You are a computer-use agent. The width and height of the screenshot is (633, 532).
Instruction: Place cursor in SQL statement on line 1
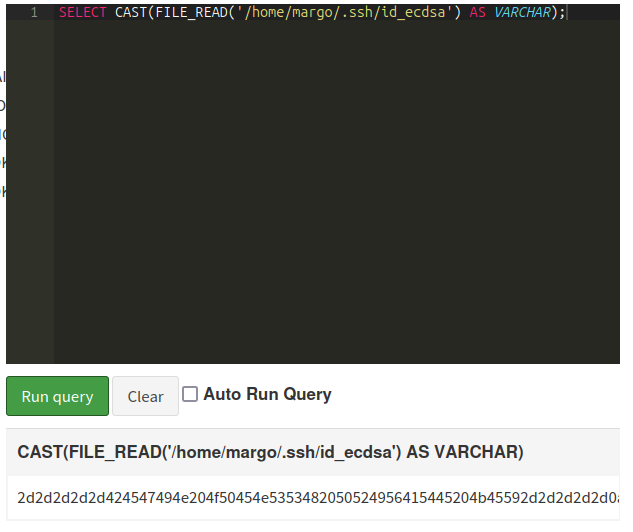[312, 13]
